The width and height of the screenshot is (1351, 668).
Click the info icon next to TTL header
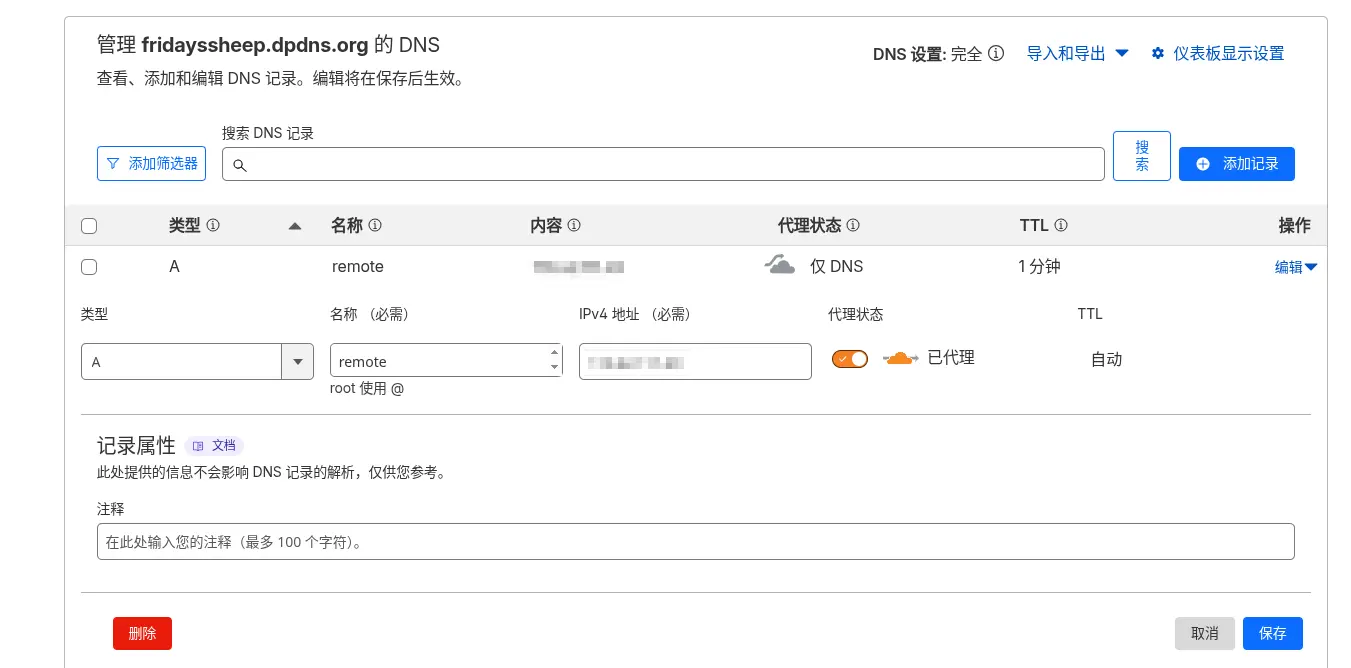1061,226
